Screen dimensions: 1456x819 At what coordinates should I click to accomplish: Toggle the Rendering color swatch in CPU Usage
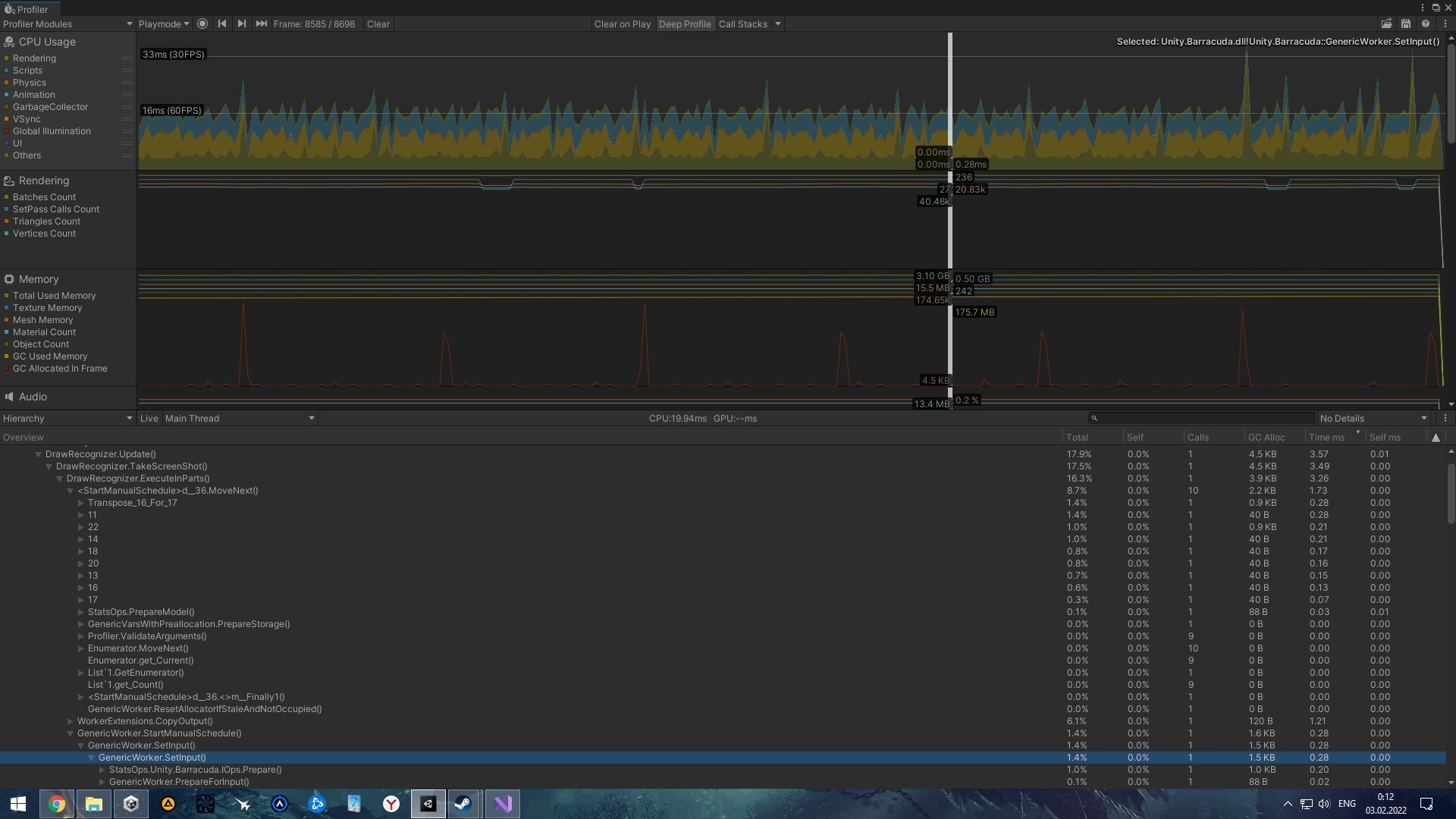click(7, 58)
